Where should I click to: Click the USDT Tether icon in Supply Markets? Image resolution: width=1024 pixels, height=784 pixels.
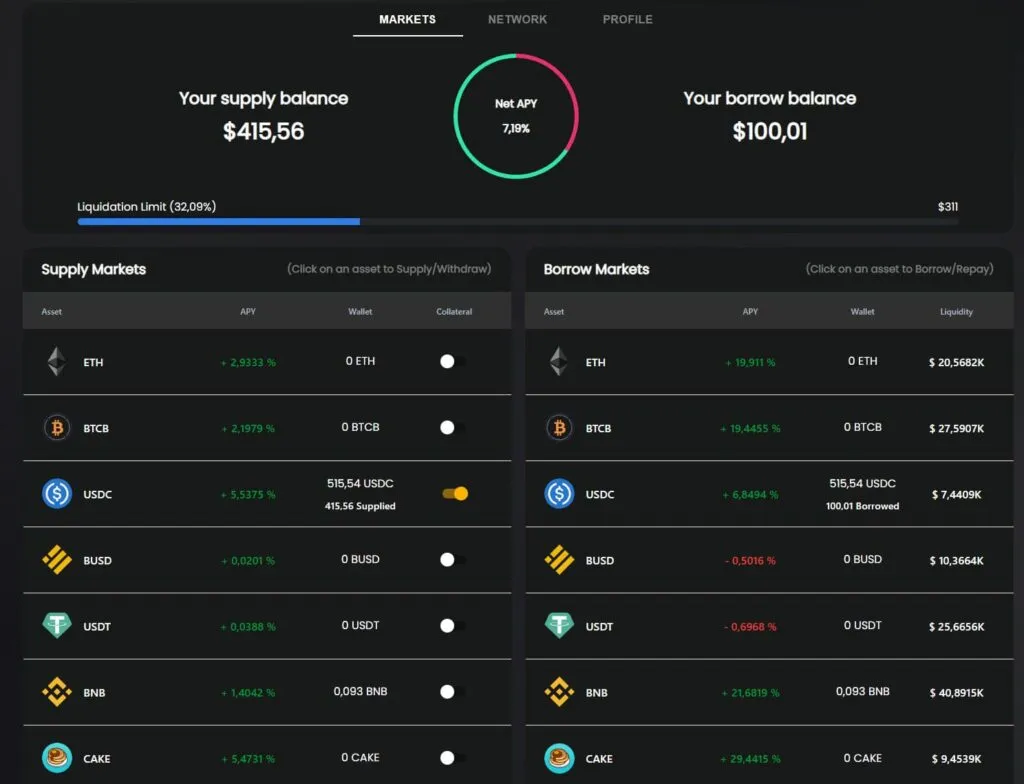(57, 625)
